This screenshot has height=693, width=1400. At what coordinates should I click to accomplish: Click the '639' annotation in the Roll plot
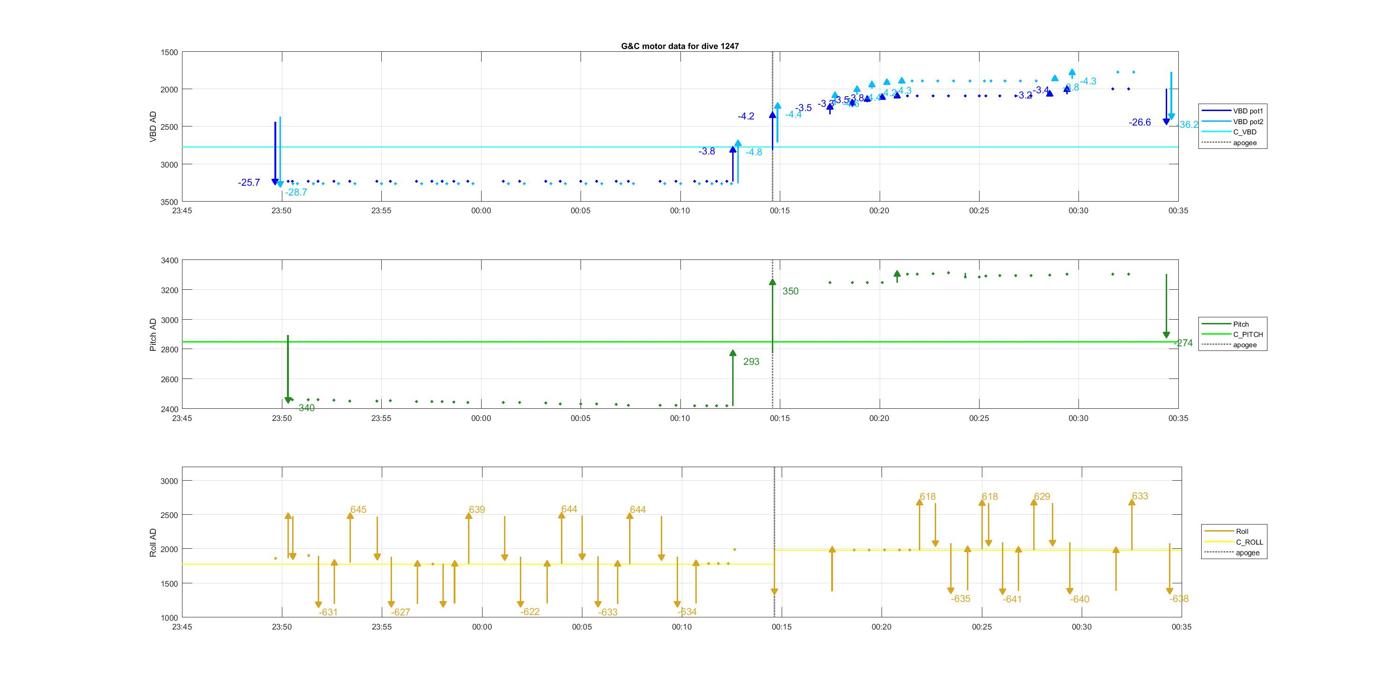point(477,510)
